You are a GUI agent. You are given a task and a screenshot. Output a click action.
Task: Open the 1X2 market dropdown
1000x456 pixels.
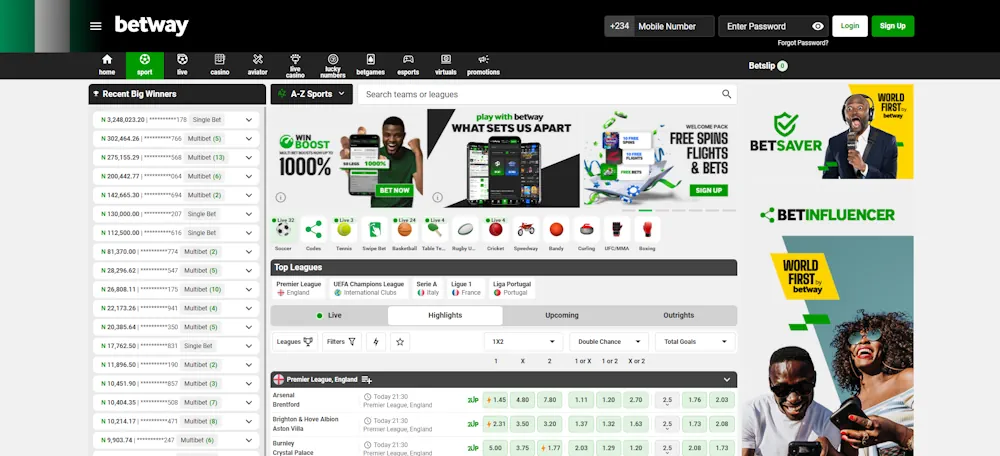click(524, 342)
